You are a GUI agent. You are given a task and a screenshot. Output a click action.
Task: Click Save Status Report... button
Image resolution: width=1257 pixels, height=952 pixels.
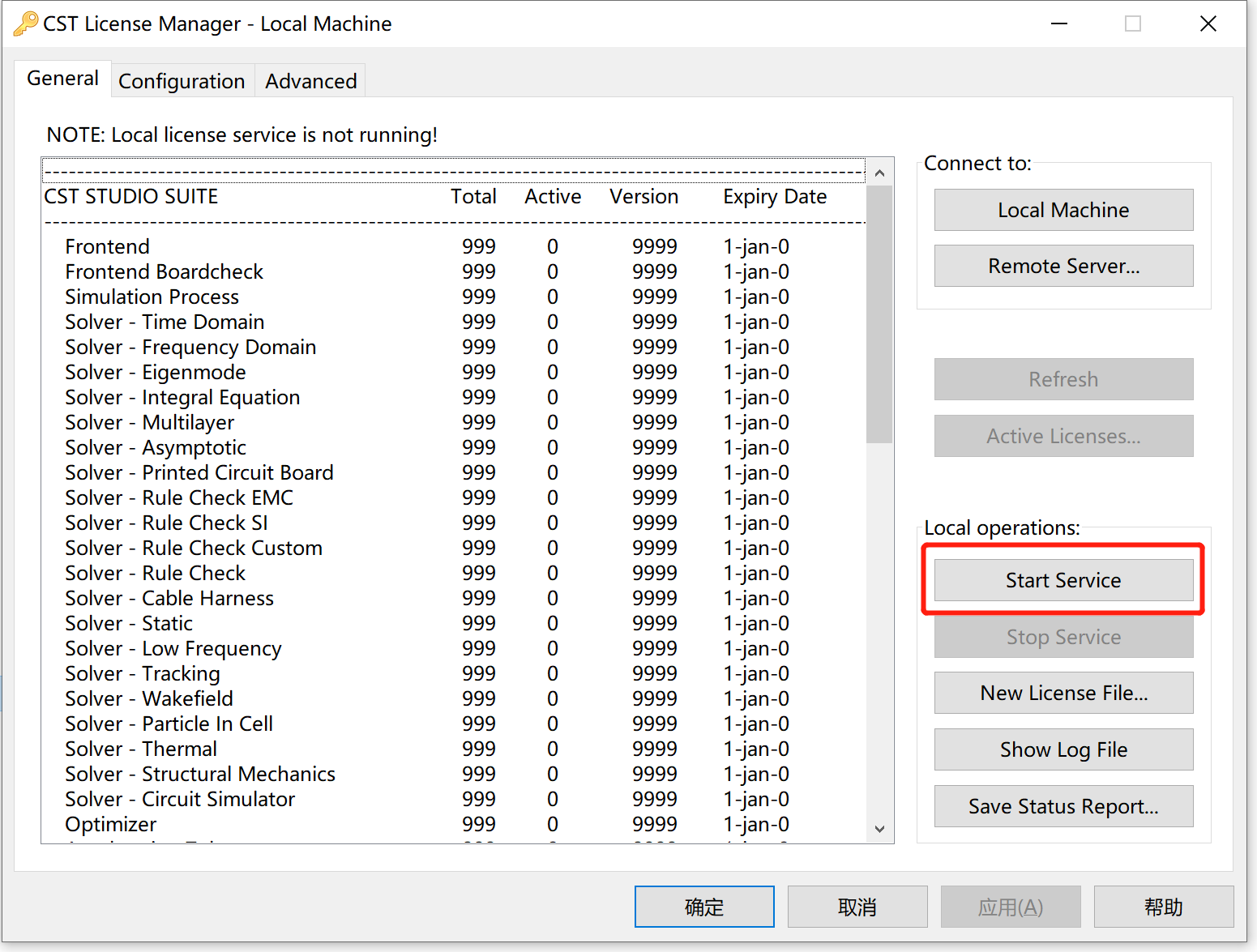point(1063,806)
